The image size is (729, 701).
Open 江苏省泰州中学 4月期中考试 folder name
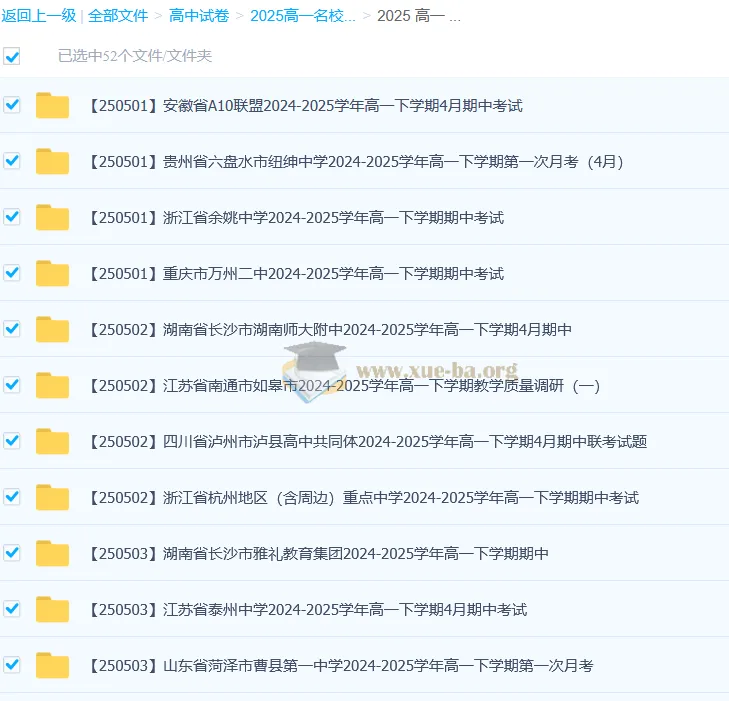click(x=307, y=609)
